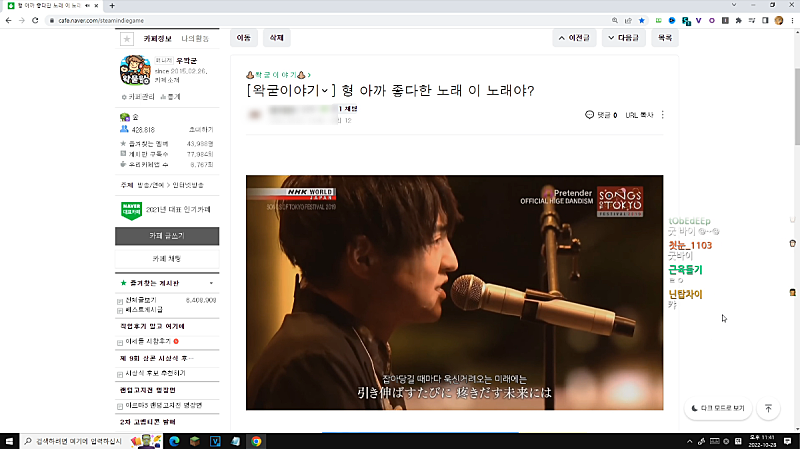Viewport: 800px width, 449px height.
Task: Open the 이르마5 왠밀고치전 영상연 board
Action: 163,406
